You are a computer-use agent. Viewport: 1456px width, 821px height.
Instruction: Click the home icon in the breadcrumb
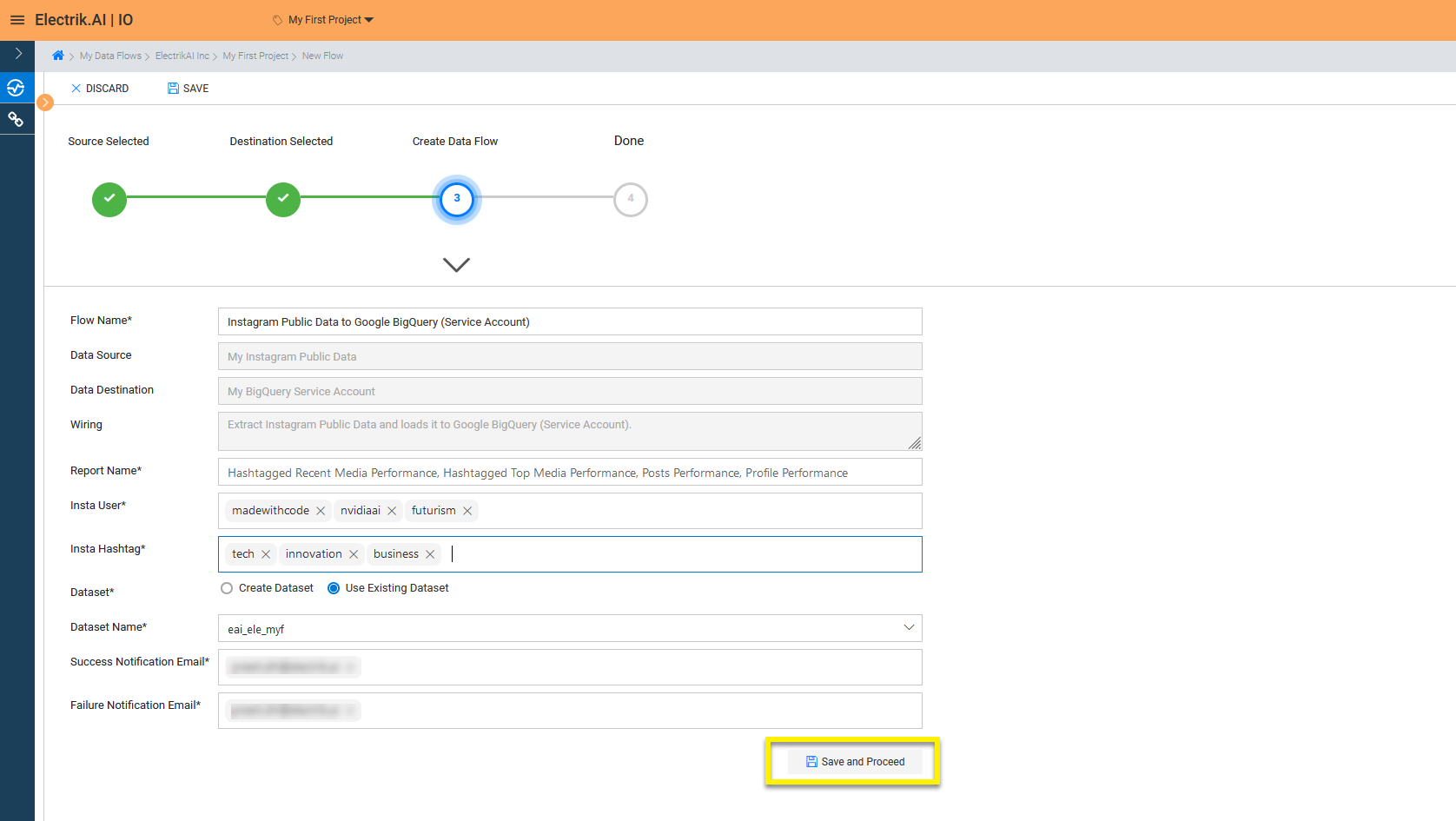coord(57,55)
